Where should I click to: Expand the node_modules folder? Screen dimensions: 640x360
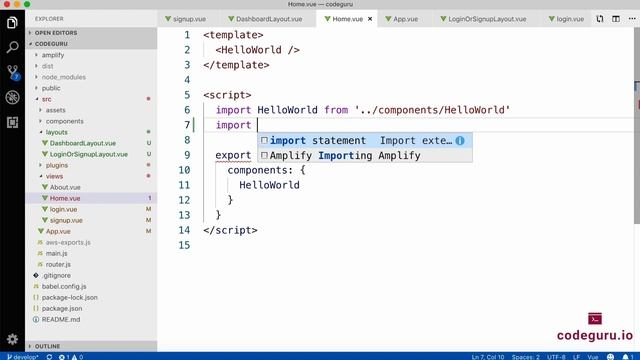(x=91, y=77)
